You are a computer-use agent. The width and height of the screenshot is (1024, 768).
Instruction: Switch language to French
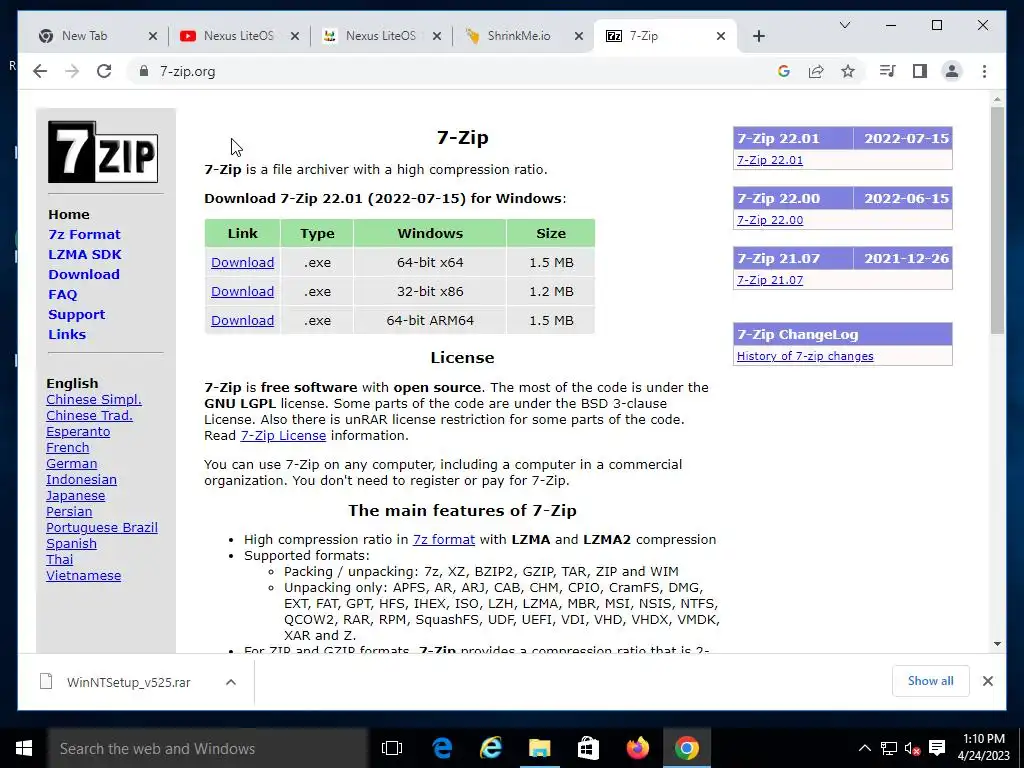click(67, 448)
